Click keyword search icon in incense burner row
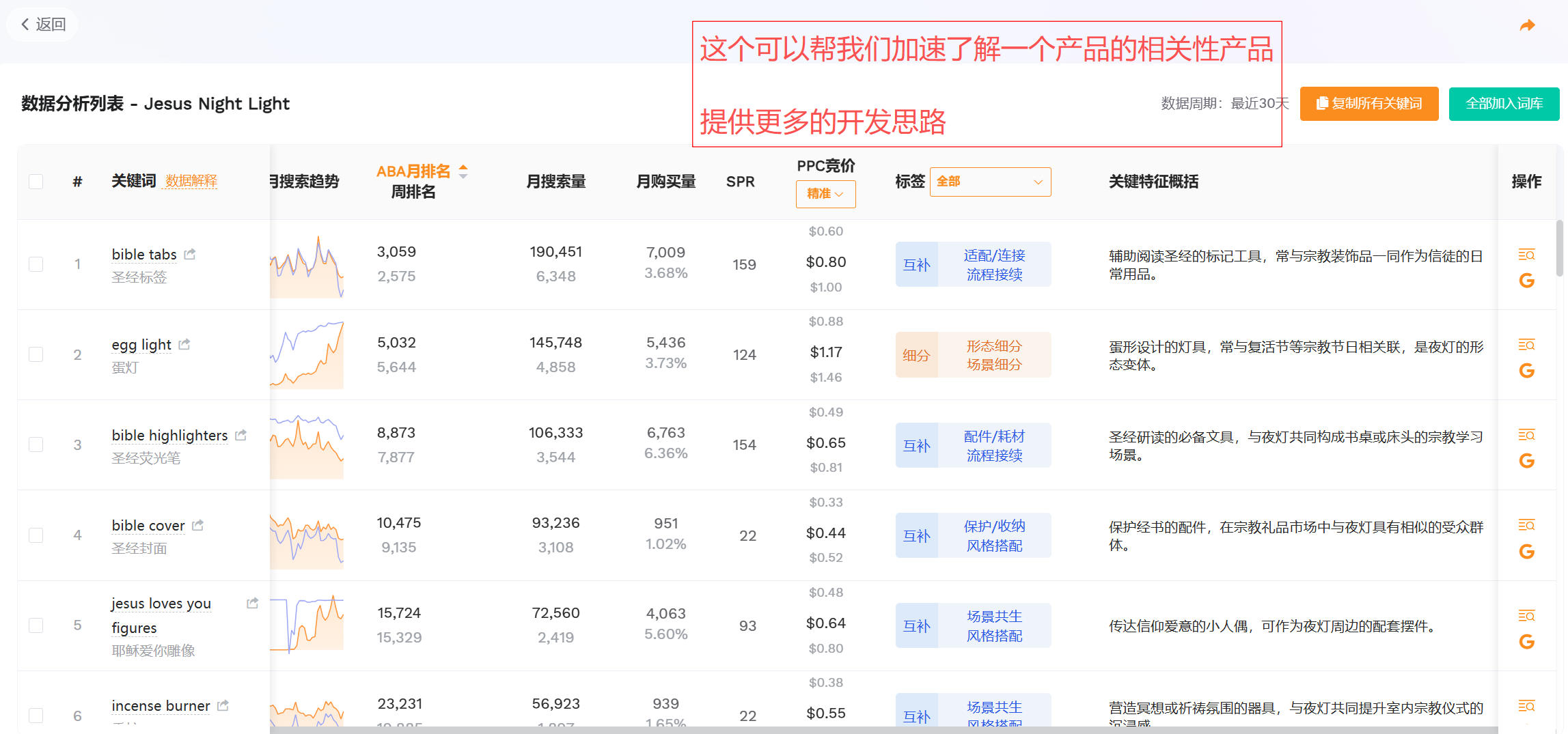This screenshot has height=734, width=1568. [1526, 706]
